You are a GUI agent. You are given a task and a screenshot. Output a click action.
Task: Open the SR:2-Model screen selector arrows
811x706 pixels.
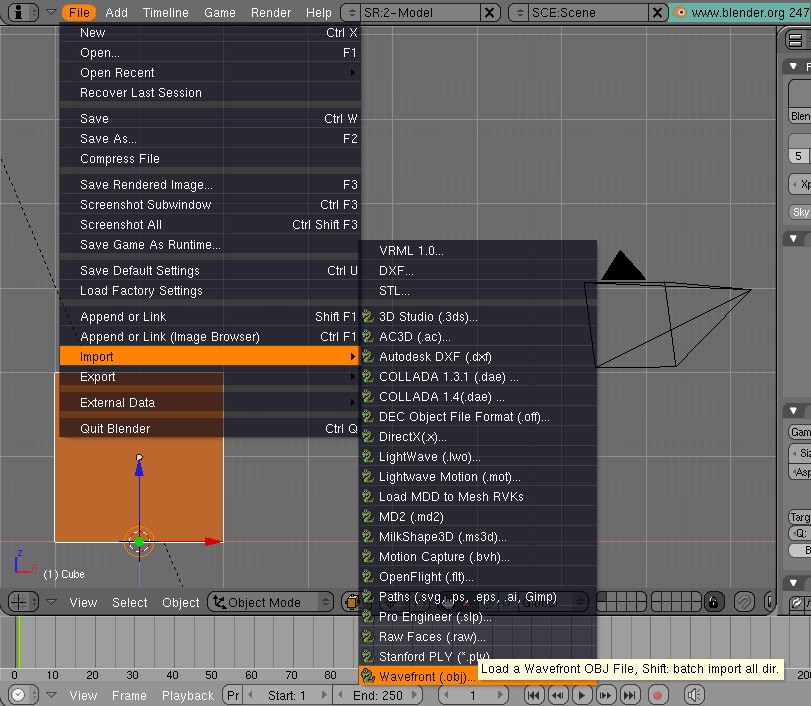click(352, 12)
